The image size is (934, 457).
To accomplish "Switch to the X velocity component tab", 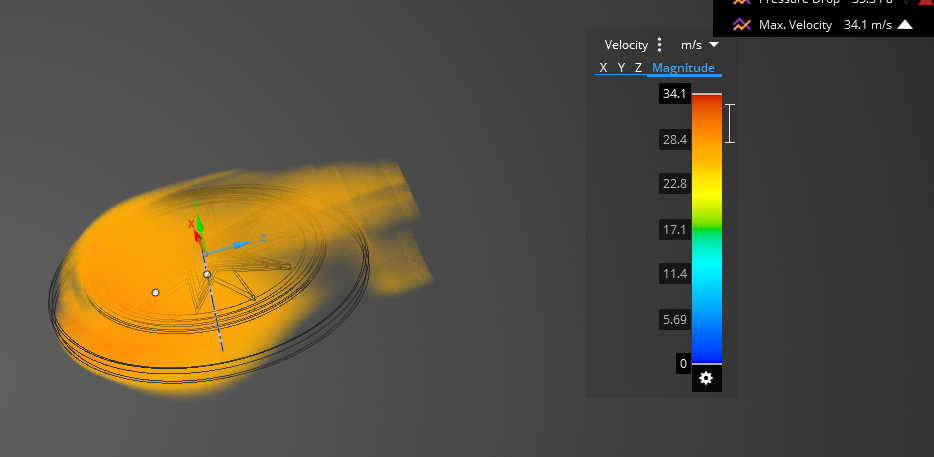I will [x=603, y=68].
